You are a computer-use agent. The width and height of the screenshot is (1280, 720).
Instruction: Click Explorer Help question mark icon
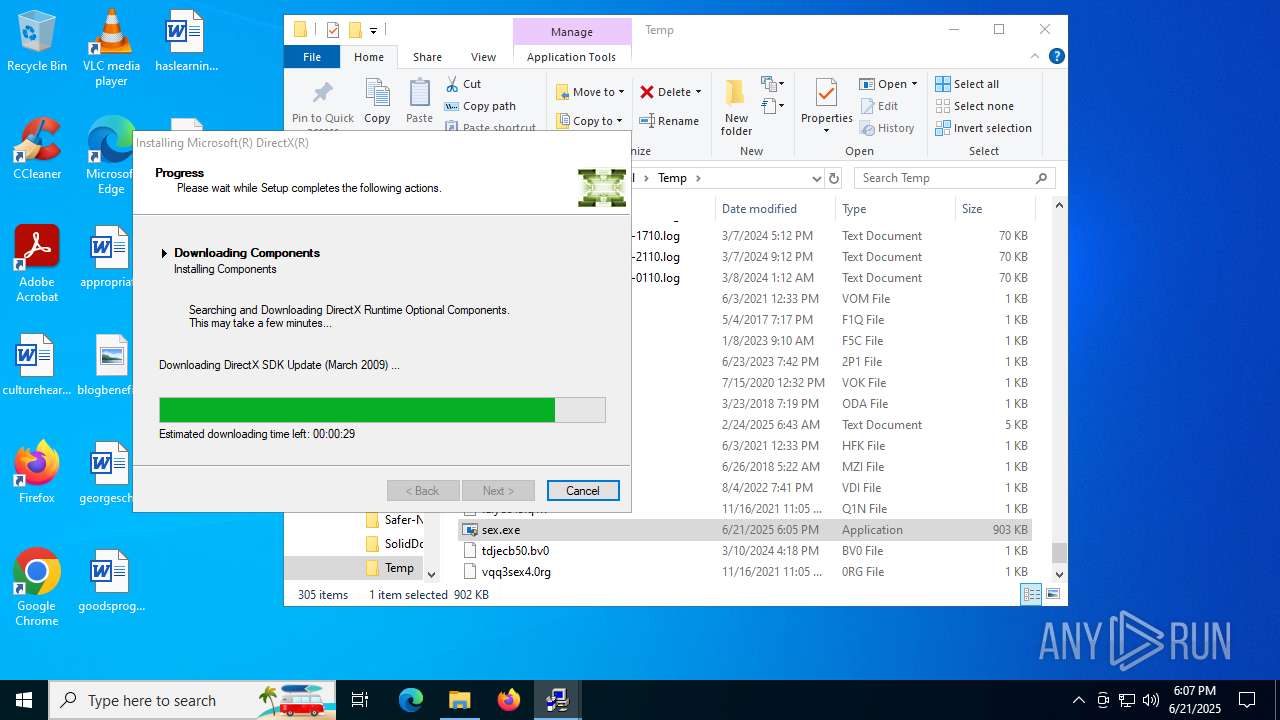tap(1056, 57)
